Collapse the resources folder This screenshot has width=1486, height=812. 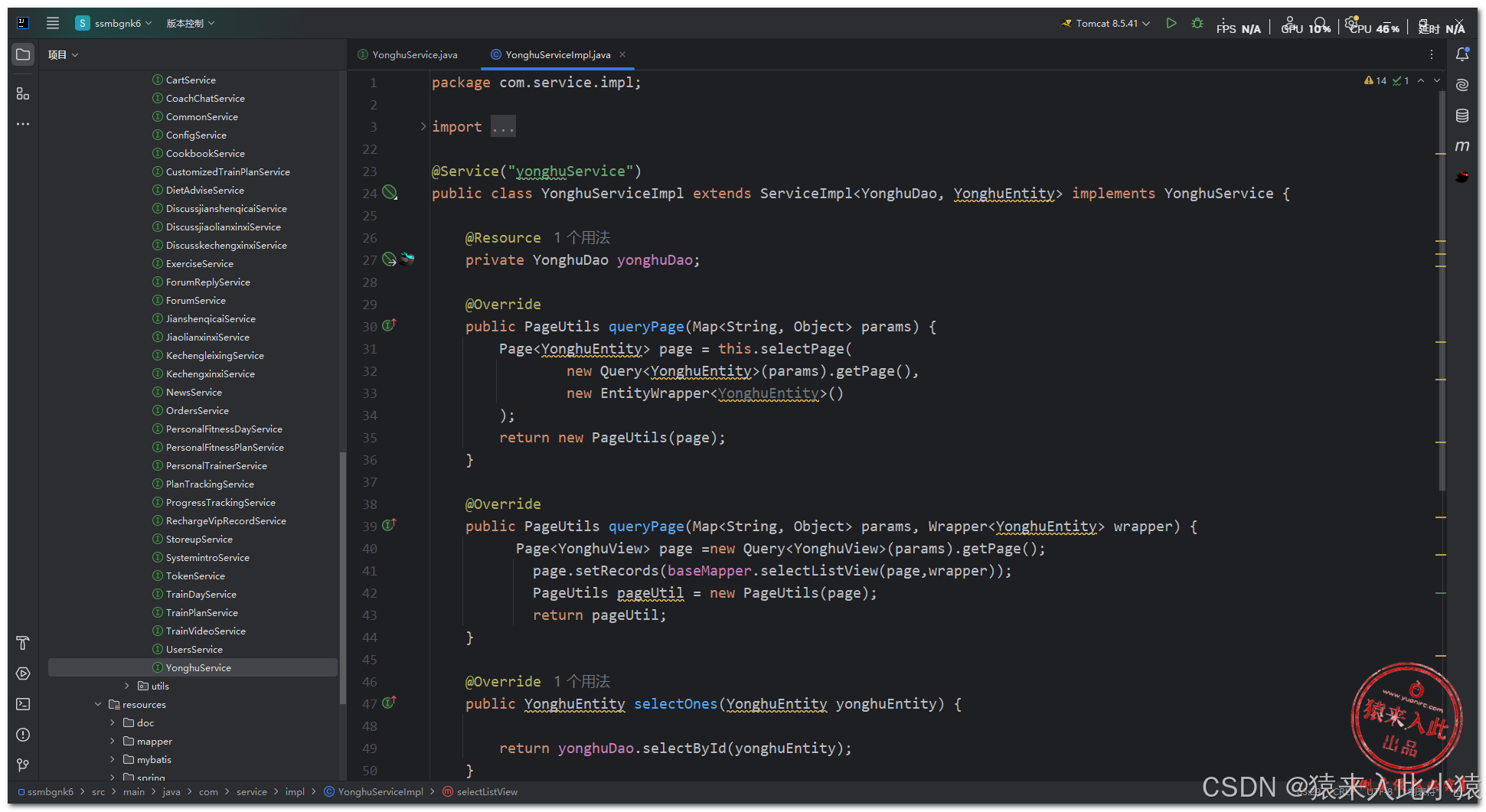[98, 704]
